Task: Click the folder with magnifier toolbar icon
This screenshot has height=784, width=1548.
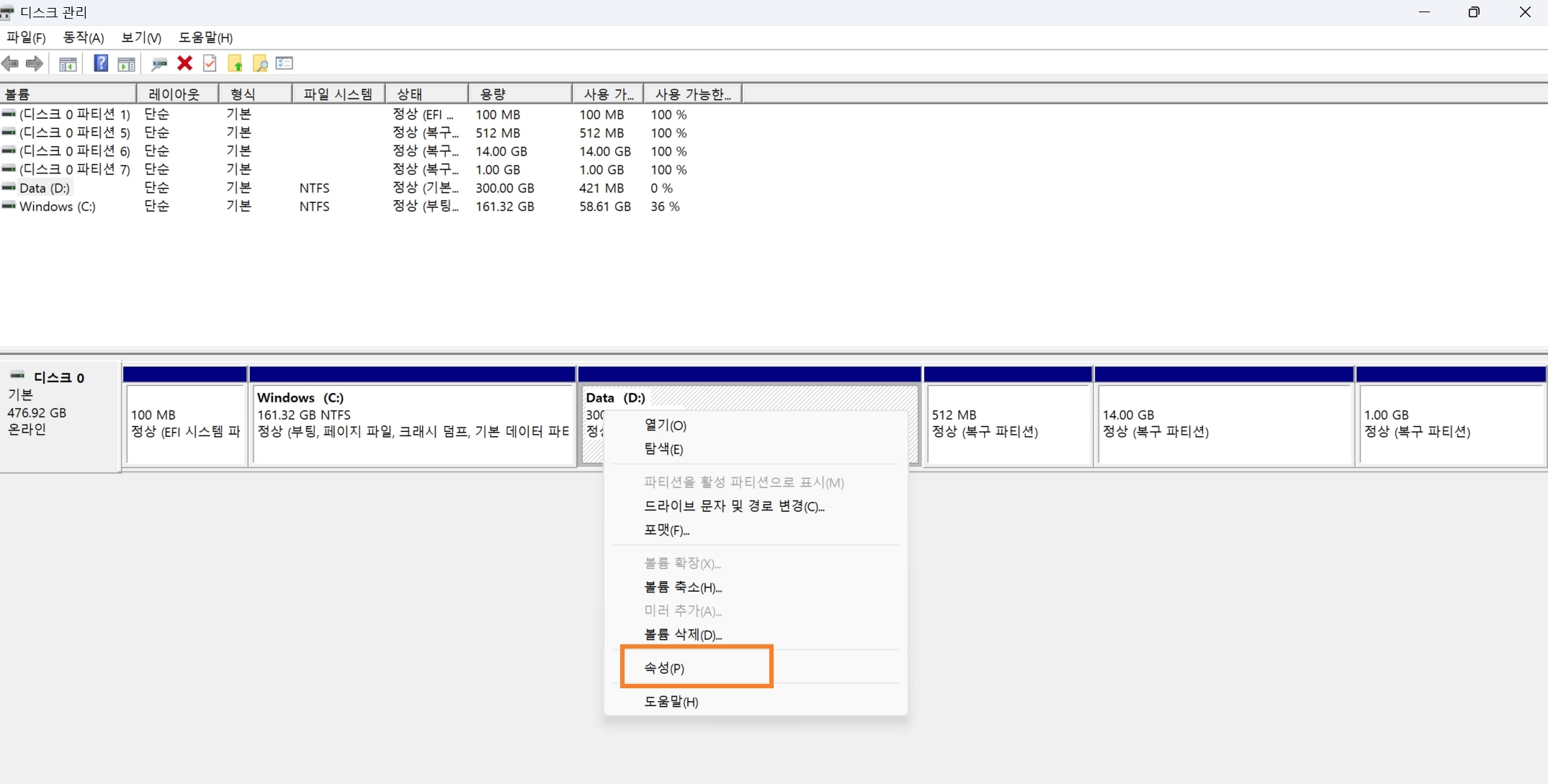Action: 260,63
